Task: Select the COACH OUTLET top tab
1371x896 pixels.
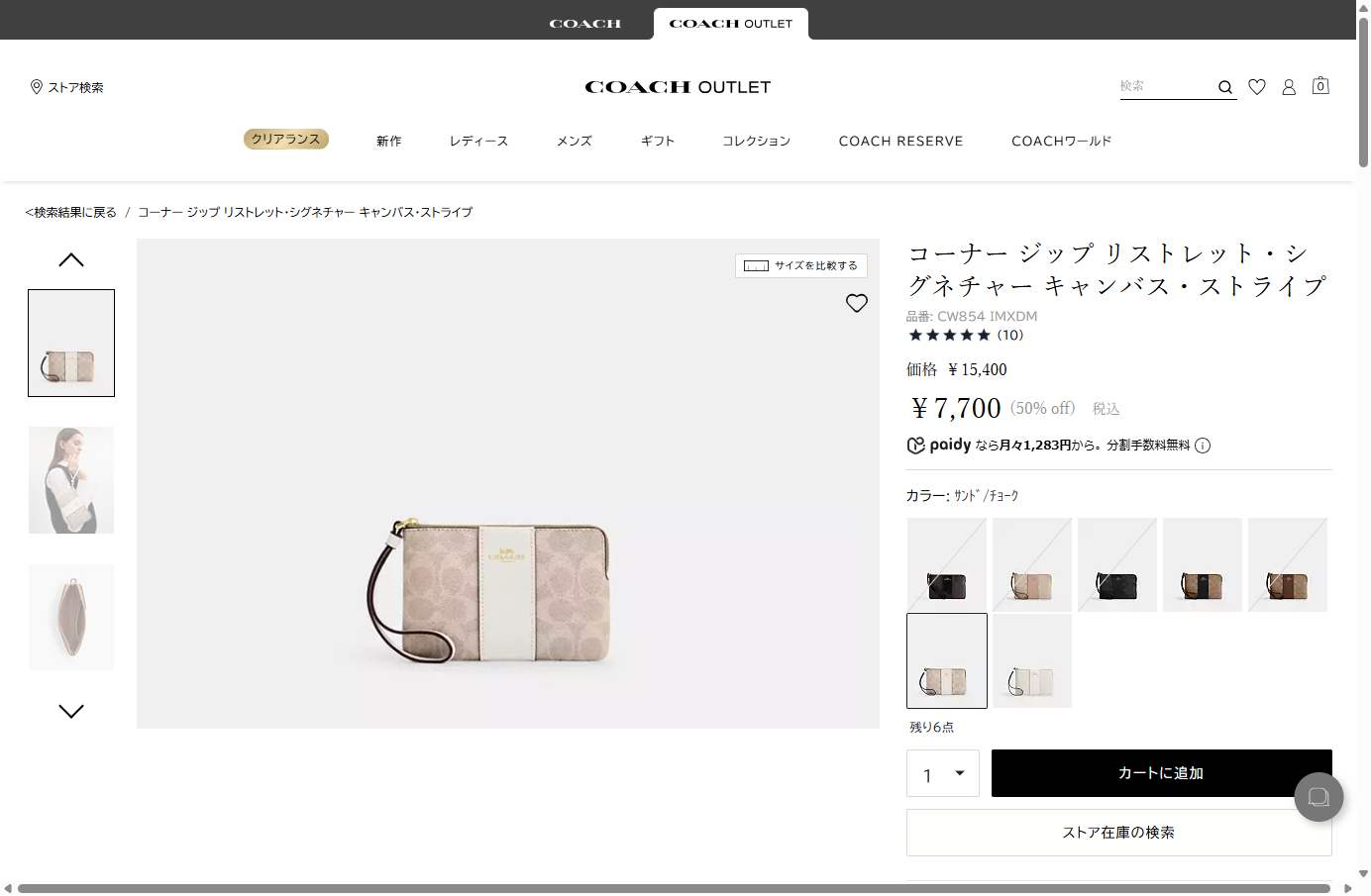Action: tap(731, 24)
